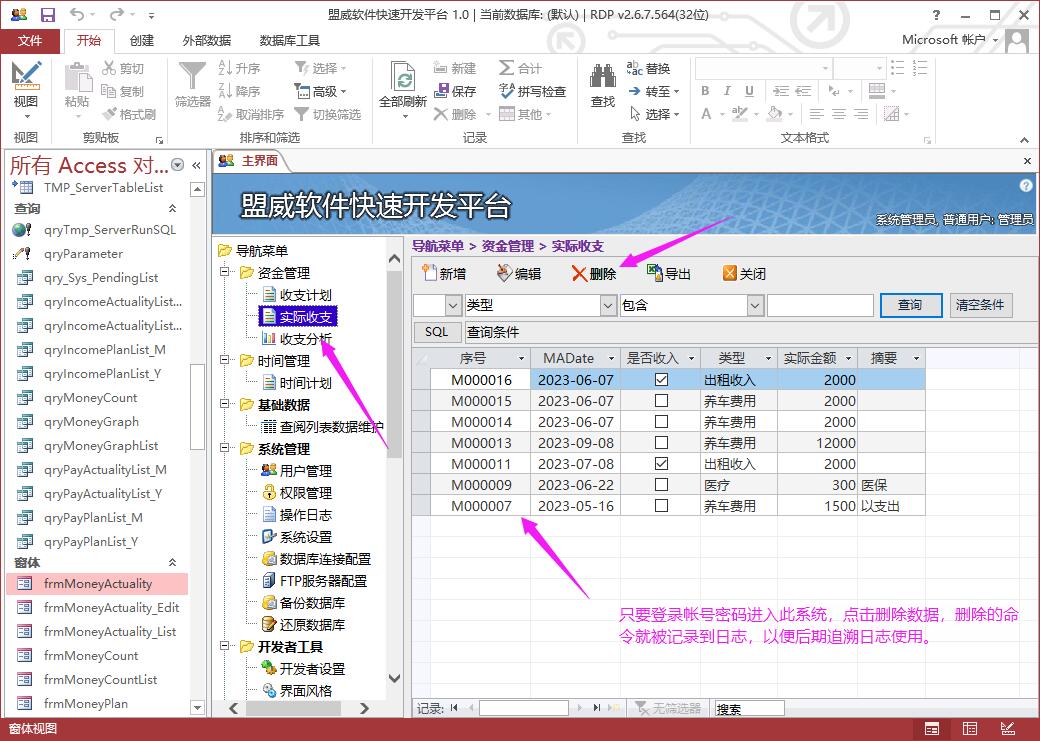Open the 序号 column filter dropdown
The width and height of the screenshot is (1040, 741).
click(521, 359)
